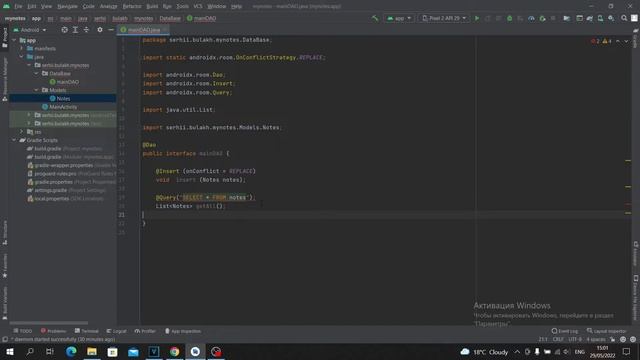Open the Profiler tool window
Image resolution: width=640 pixels, height=360 pixels.
tap(145, 331)
